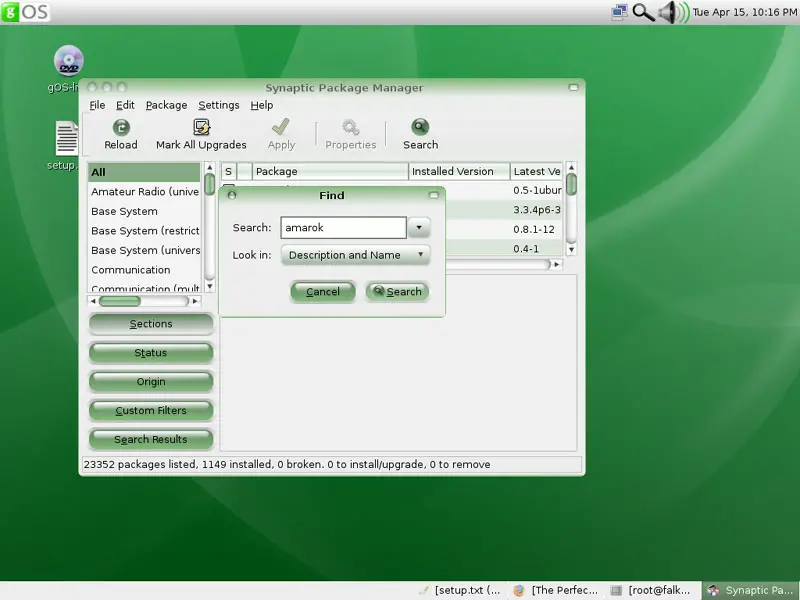Switch to the root@falk terminal taskbar item

(x=651, y=590)
